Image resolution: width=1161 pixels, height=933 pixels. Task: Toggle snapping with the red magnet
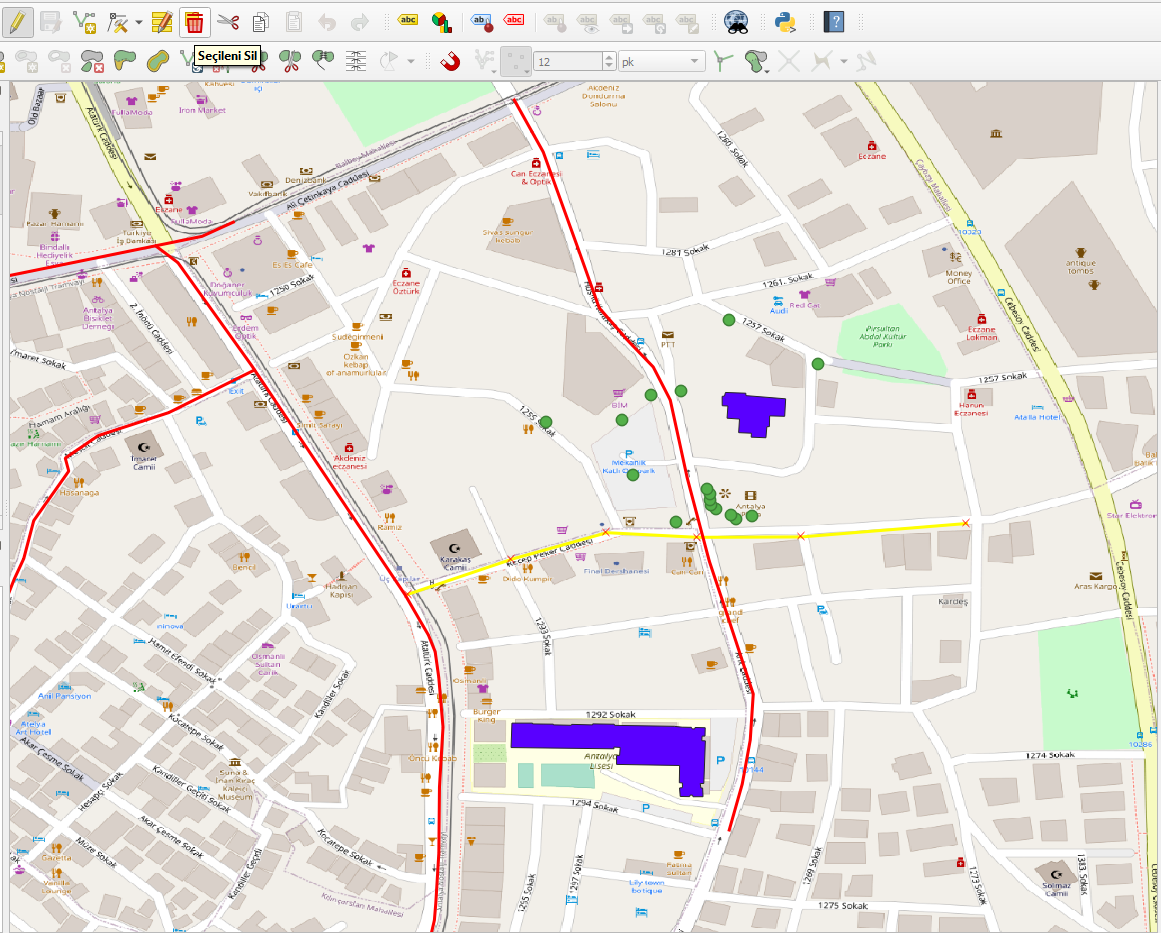pyautogui.click(x=449, y=61)
